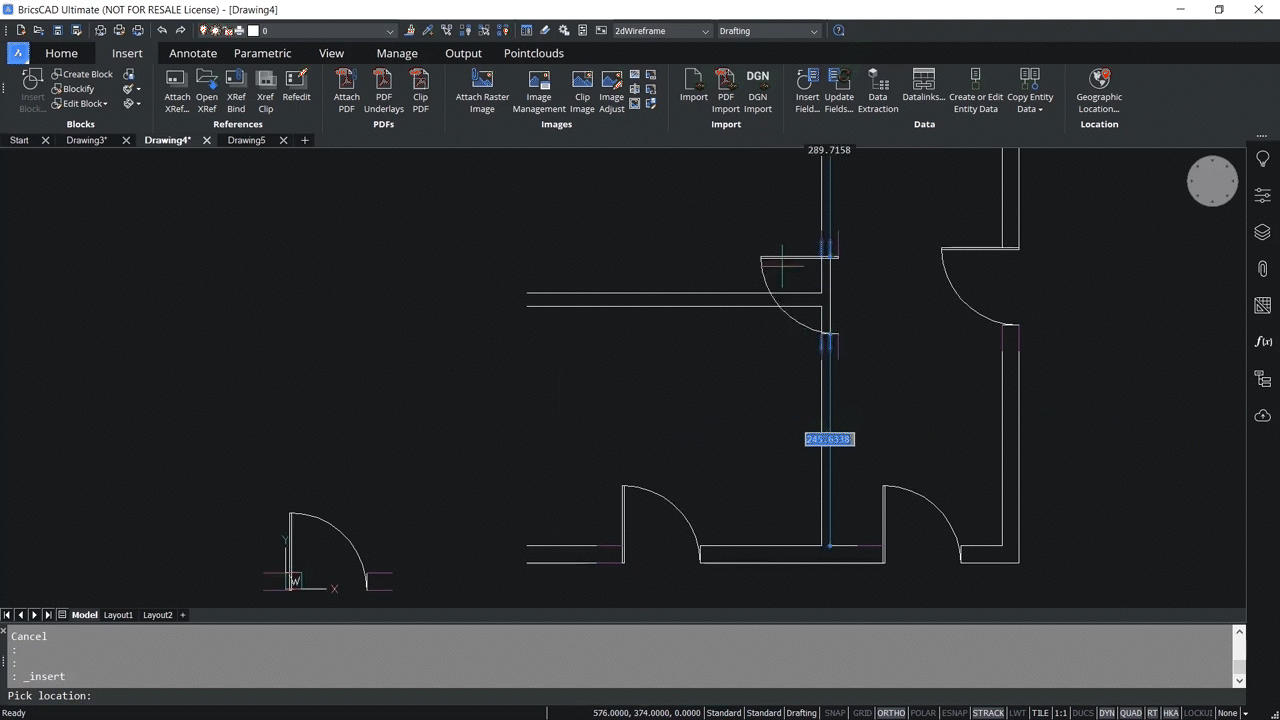Enable POLAR tracking in status bar
Image resolution: width=1280 pixels, height=720 pixels.
point(923,713)
